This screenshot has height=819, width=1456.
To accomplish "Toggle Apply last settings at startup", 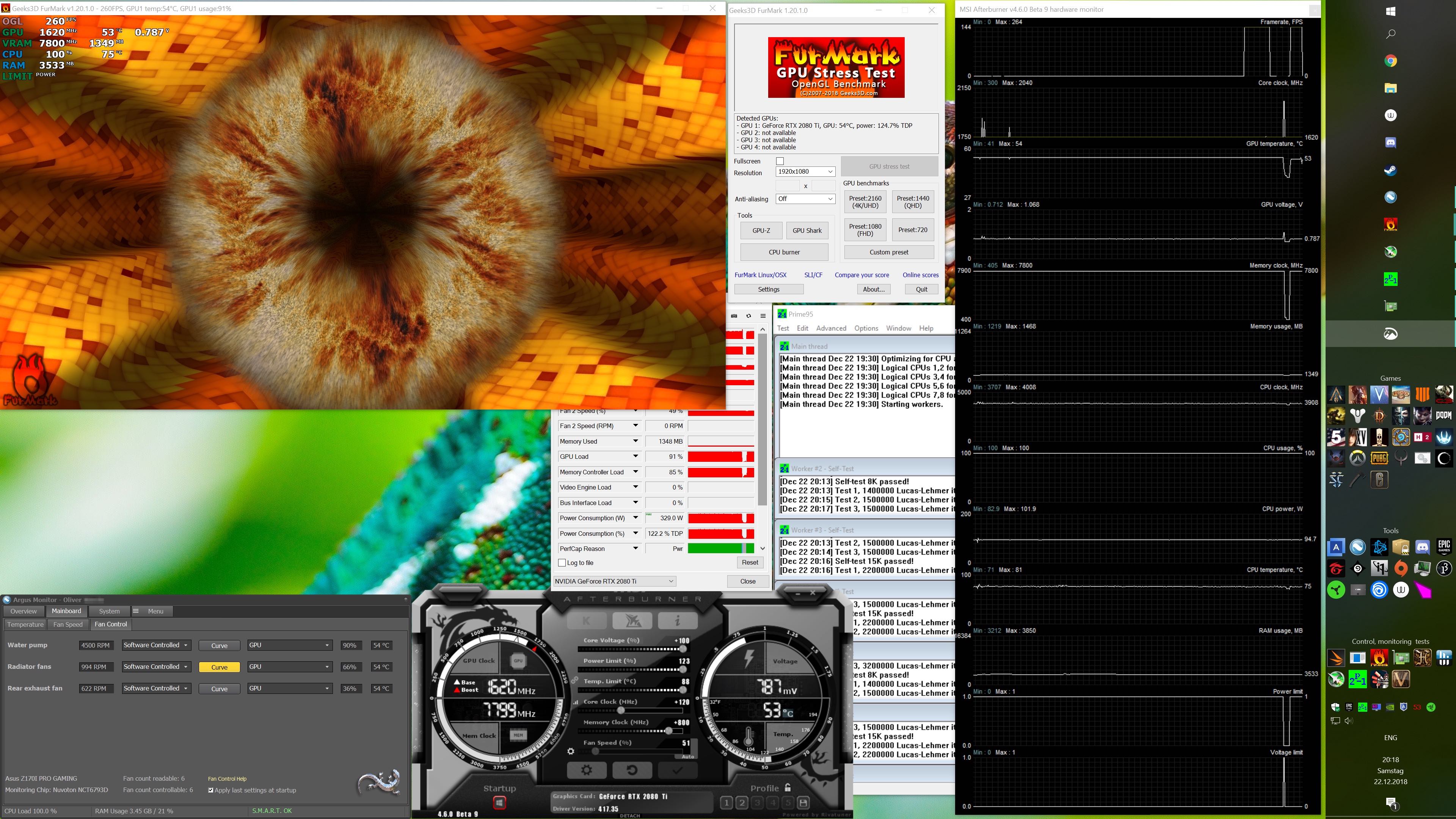I will coord(211,790).
